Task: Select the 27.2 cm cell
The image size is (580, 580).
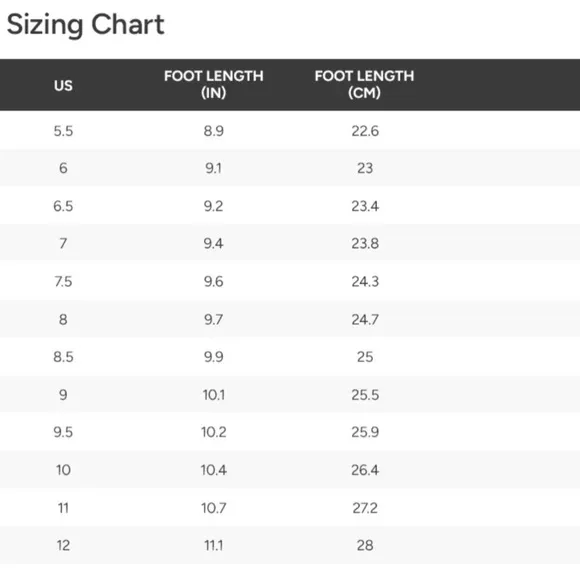Action: point(365,508)
